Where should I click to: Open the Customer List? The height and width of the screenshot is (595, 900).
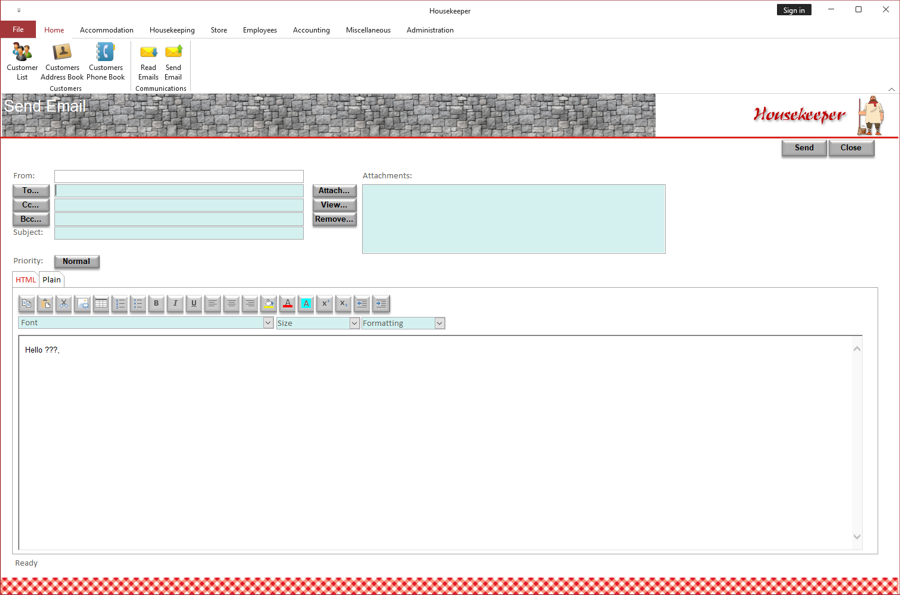coord(22,61)
